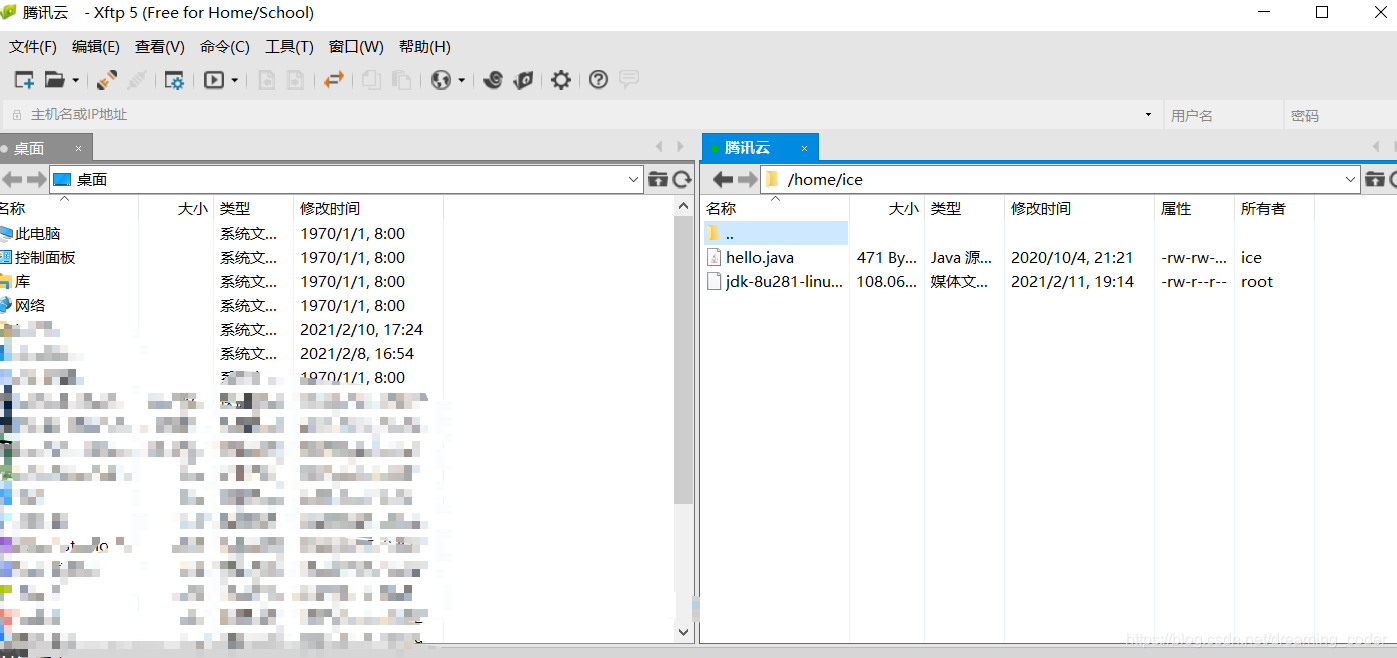Close the 桌面 tab

pyautogui.click(x=79, y=149)
